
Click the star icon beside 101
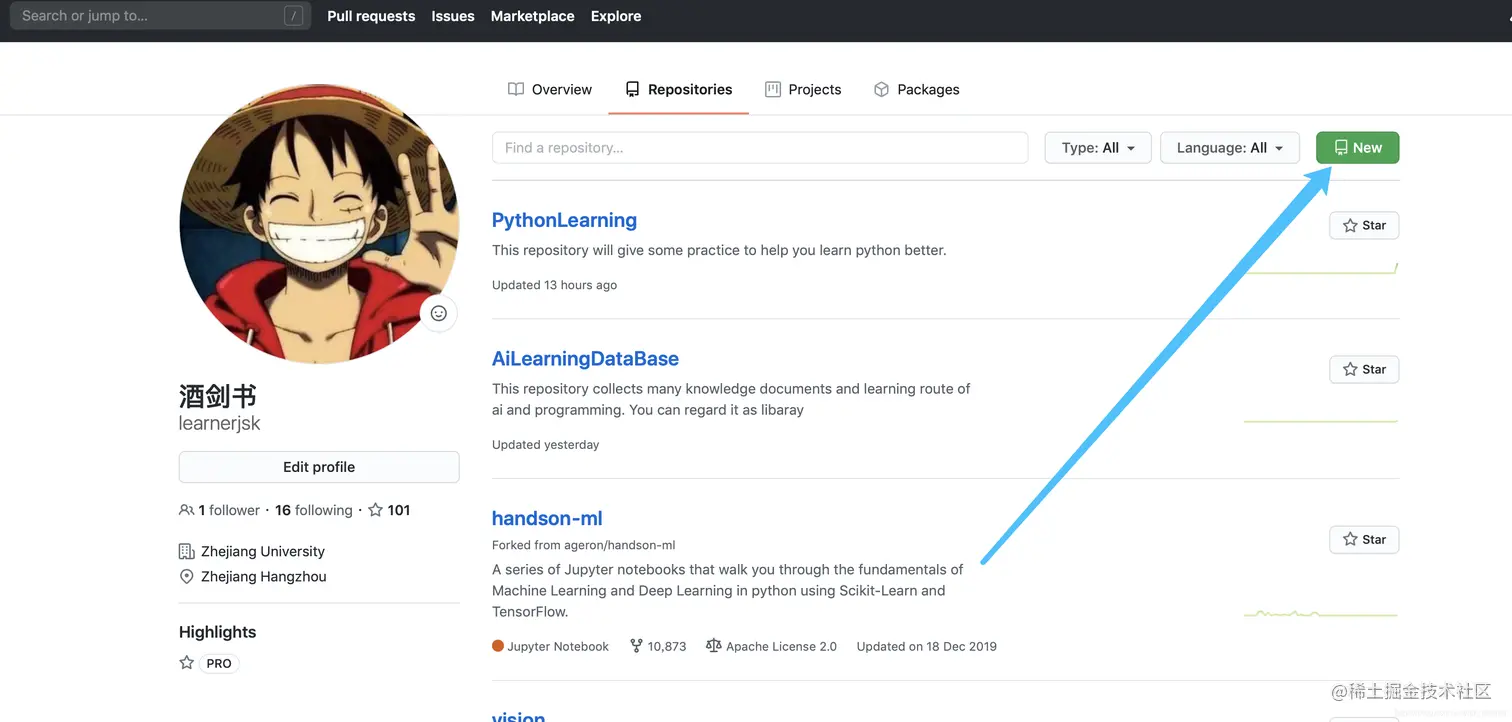(375, 510)
